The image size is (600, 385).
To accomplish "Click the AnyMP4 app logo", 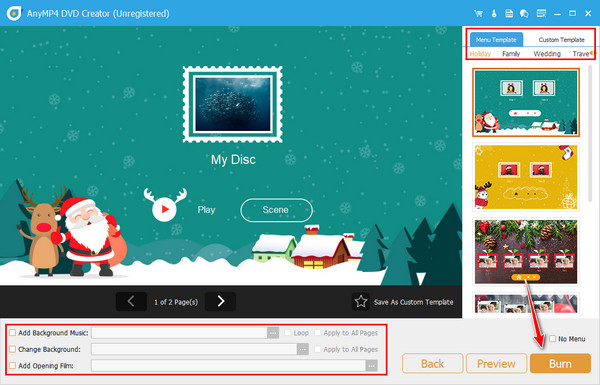I will (x=14, y=13).
